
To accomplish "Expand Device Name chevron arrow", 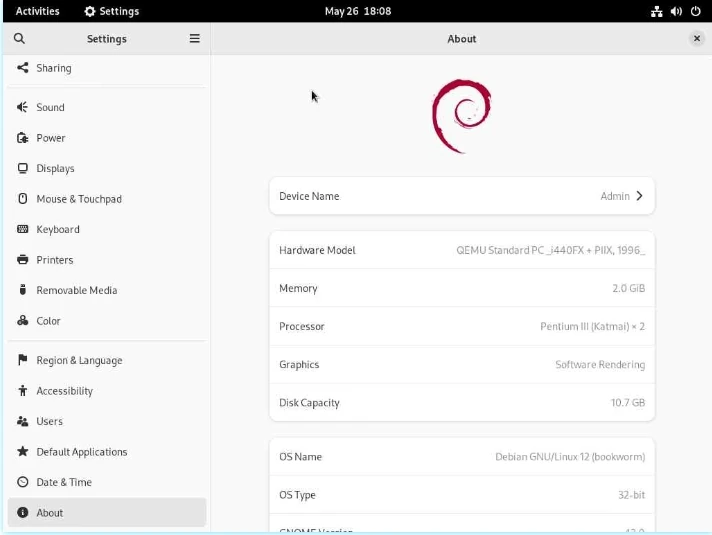I will (639, 196).
